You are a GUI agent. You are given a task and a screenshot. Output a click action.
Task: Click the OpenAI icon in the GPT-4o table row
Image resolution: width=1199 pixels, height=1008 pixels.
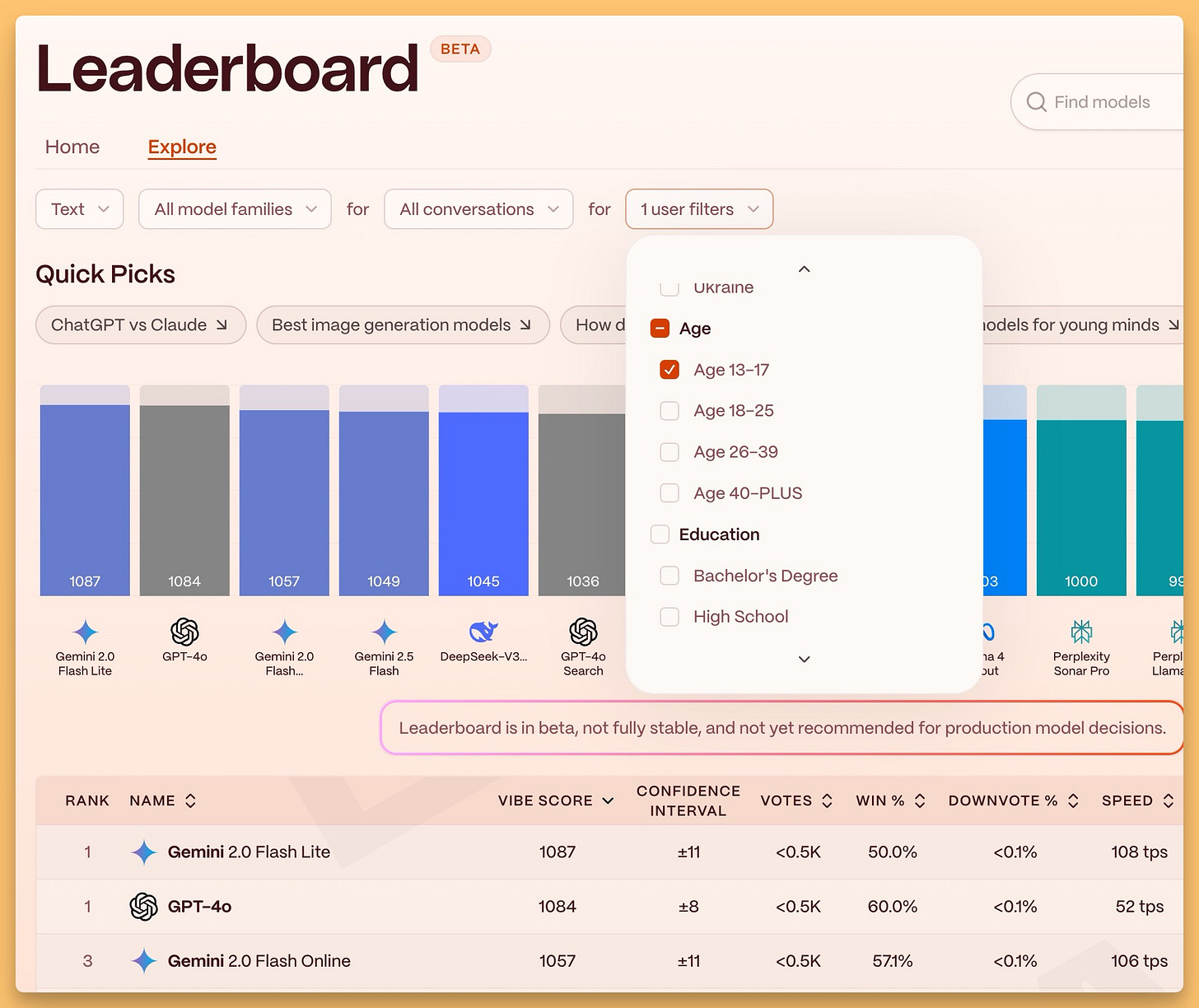point(143,907)
